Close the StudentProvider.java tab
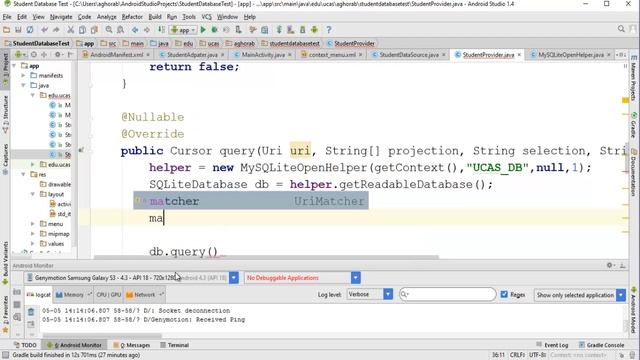The height and width of the screenshot is (360, 640). tap(519, 55)
